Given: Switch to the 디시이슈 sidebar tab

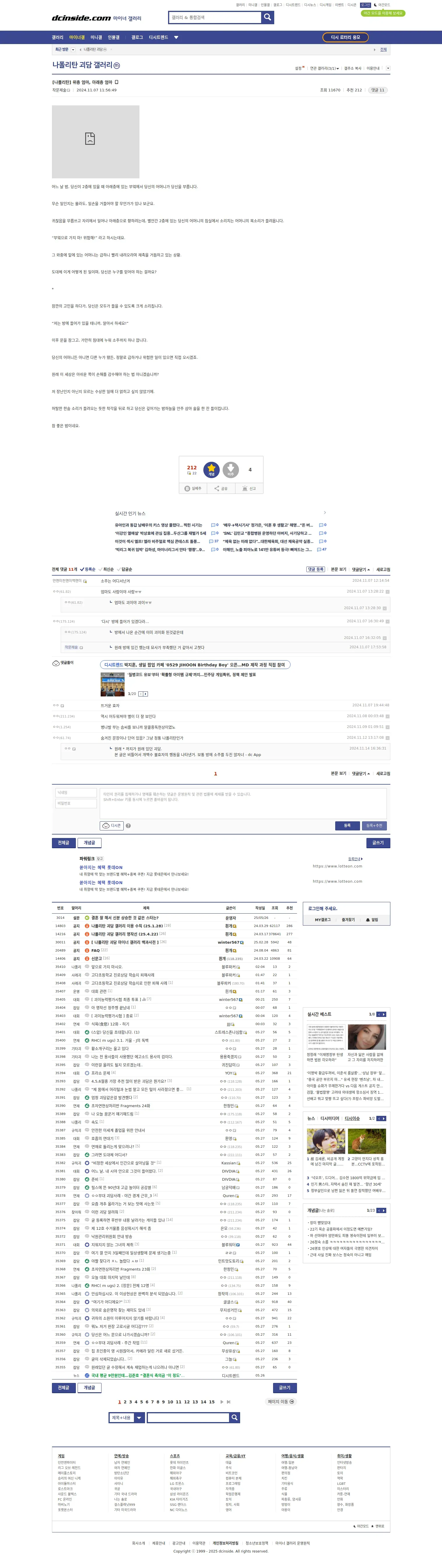Looking at the screenshot, I should coord(352,1118).
